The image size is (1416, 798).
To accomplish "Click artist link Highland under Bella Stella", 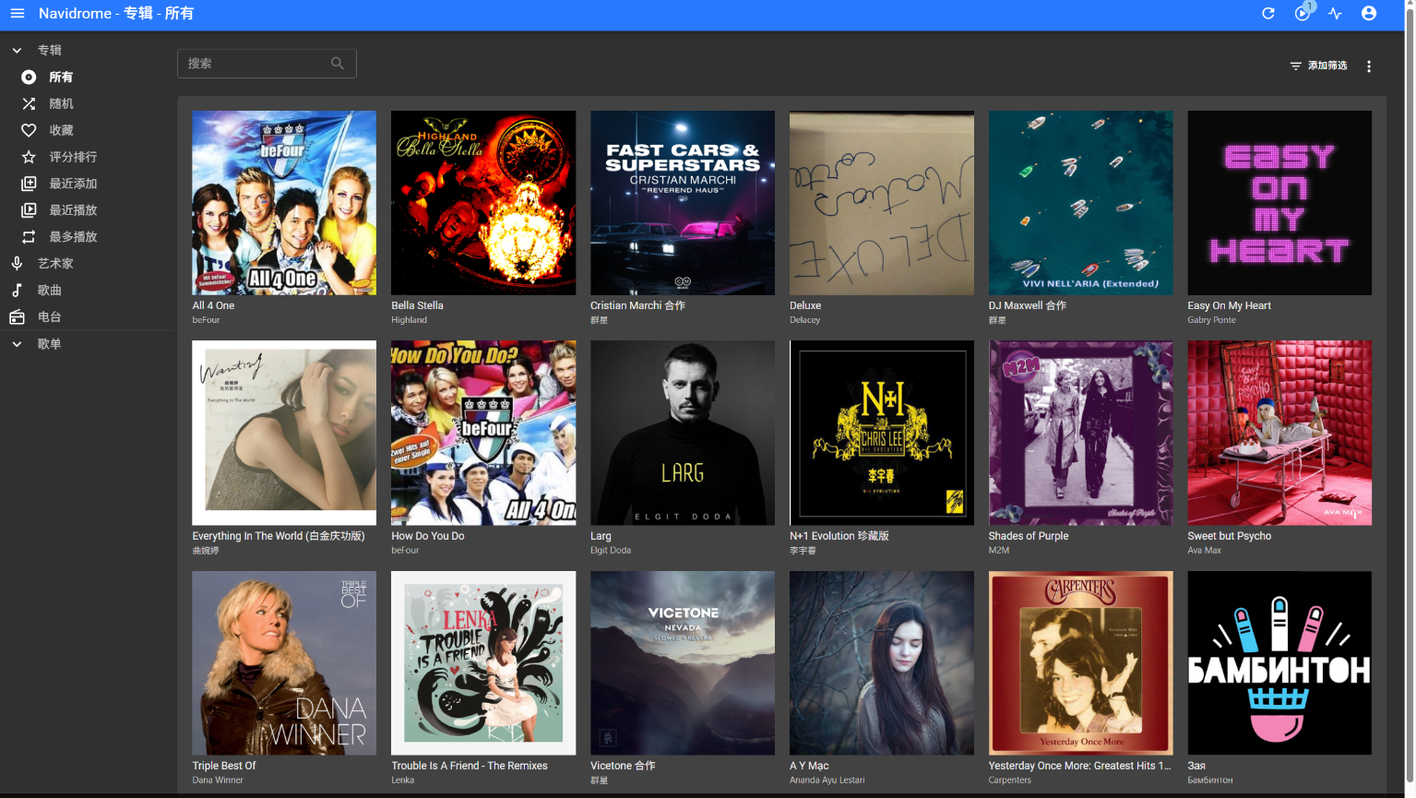I will pyautogui.click(x=409, y=320).
